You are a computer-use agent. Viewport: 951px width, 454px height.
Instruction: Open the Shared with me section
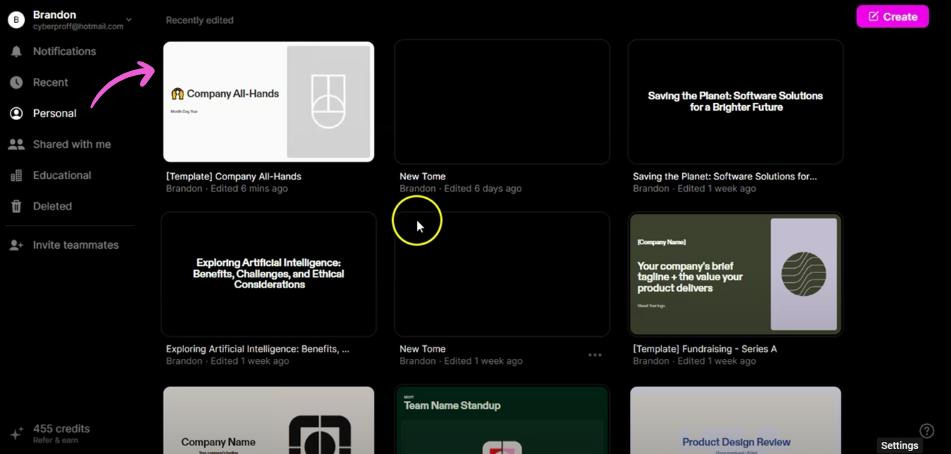(72, 144)
